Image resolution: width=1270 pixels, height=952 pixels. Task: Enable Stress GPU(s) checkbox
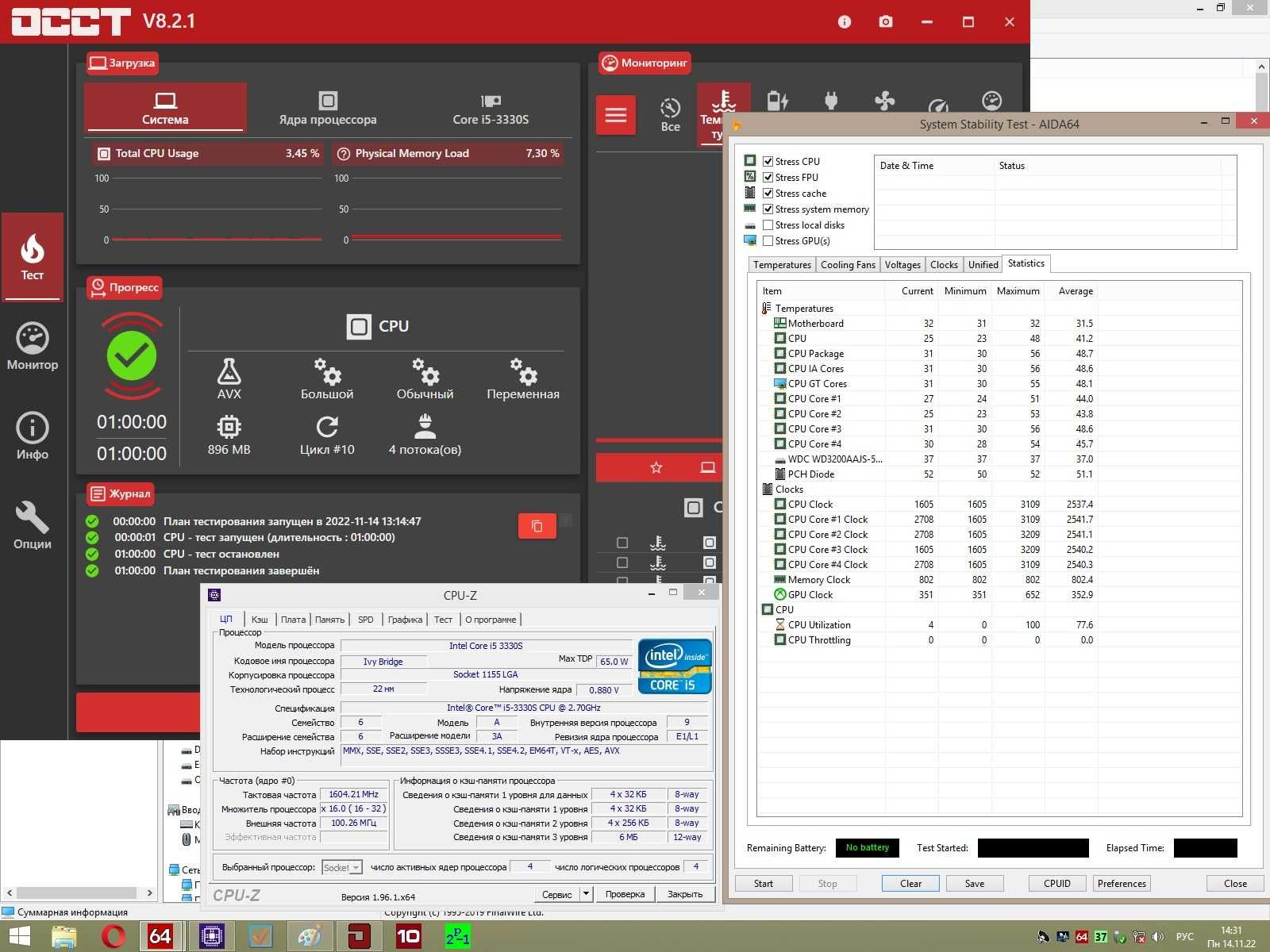pos(768,240)
